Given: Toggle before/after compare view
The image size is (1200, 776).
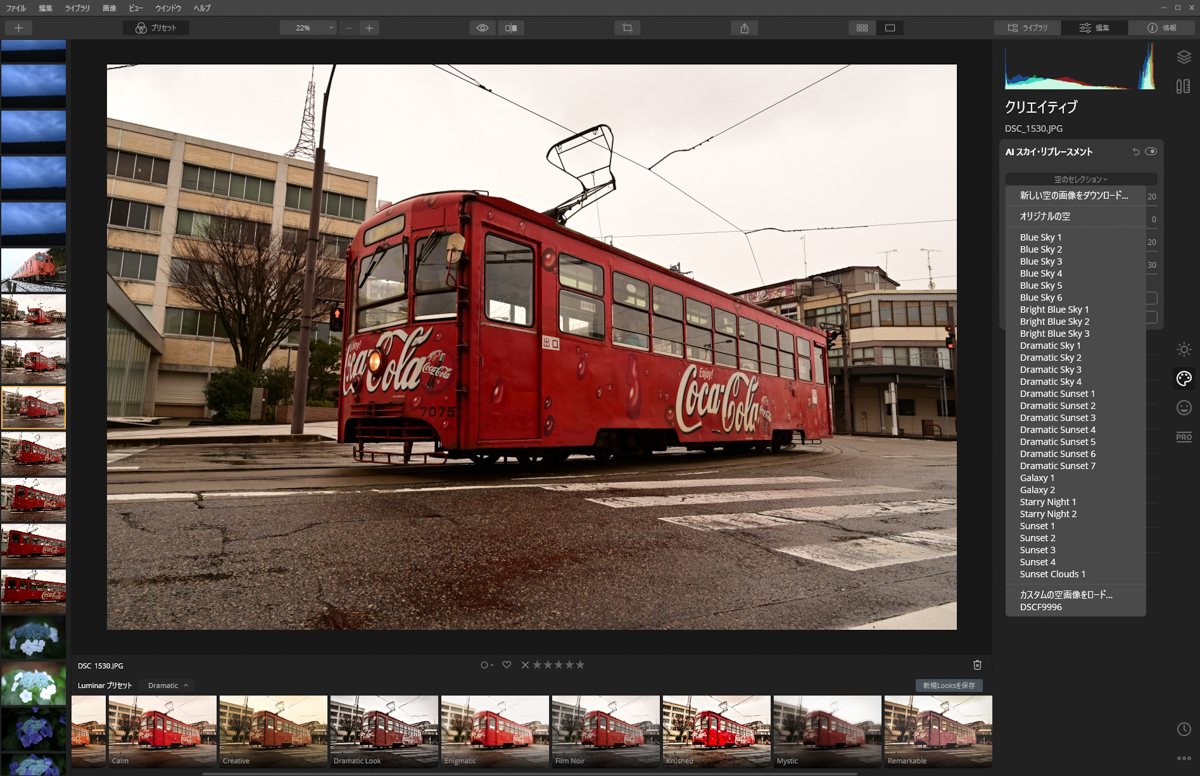Looking at the screenshot, I should pyautogui.click(x=511, y=28).
